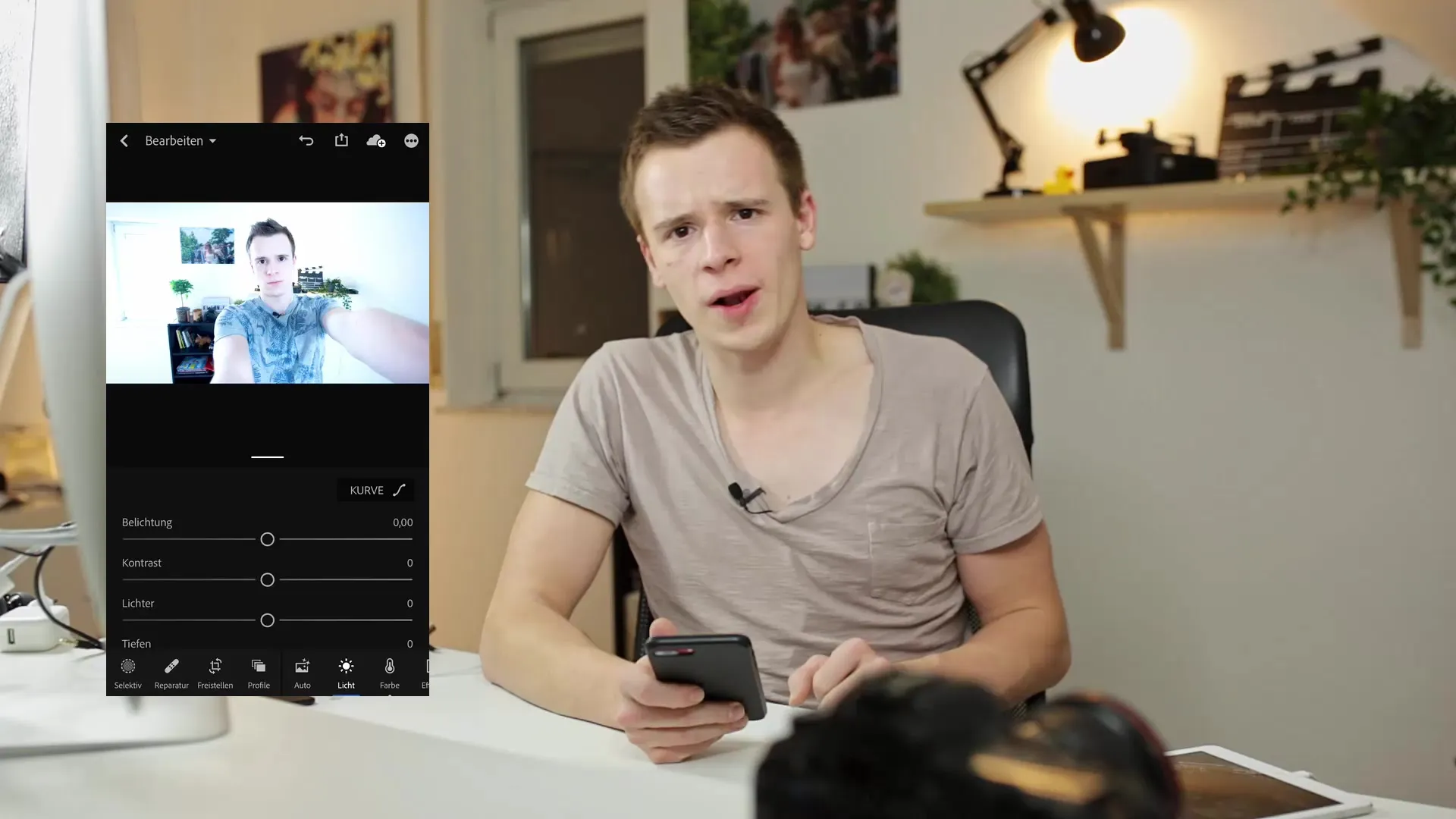Open the Bearbeiten dropdown menu
The width and height of the screenshot is (1456, 819).
click(180, 140)
